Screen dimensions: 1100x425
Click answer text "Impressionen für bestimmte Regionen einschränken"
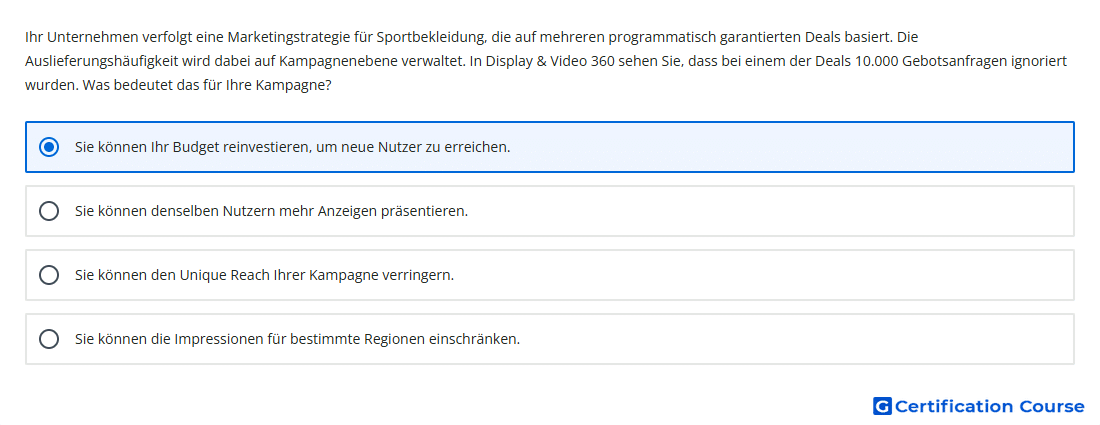coord(347,339)
